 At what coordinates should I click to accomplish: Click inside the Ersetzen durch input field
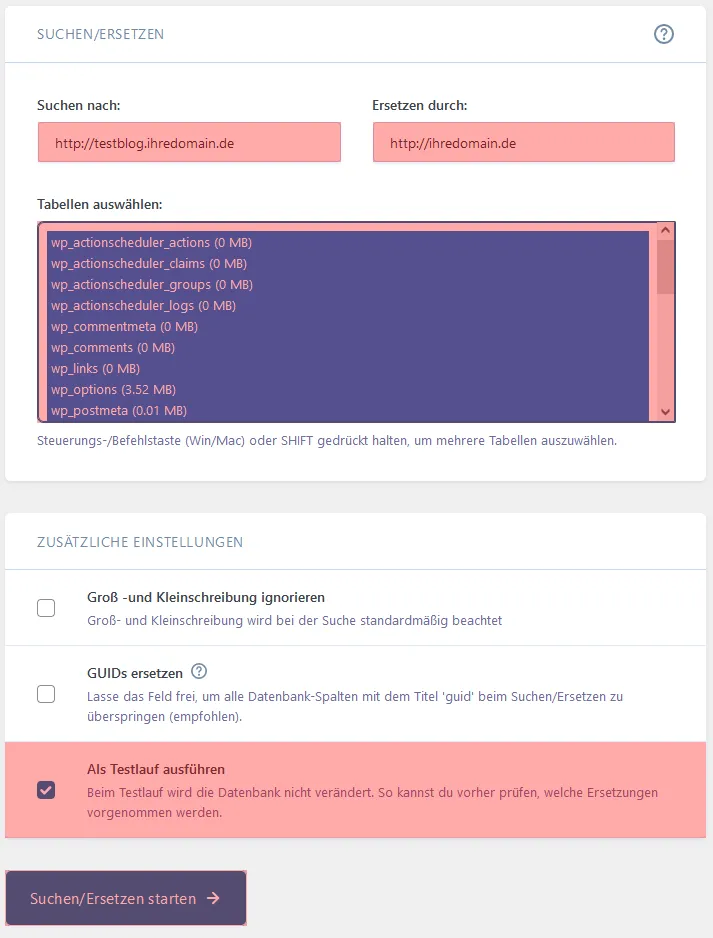tap(523, 142)
